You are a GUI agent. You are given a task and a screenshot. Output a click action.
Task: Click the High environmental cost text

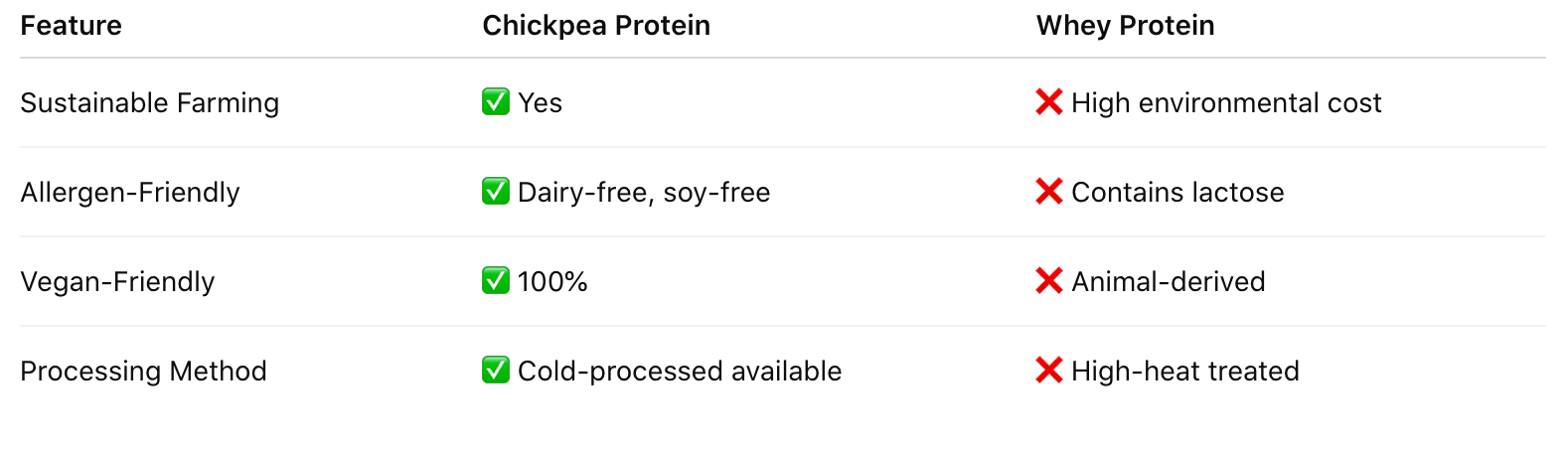(1226, 102)
